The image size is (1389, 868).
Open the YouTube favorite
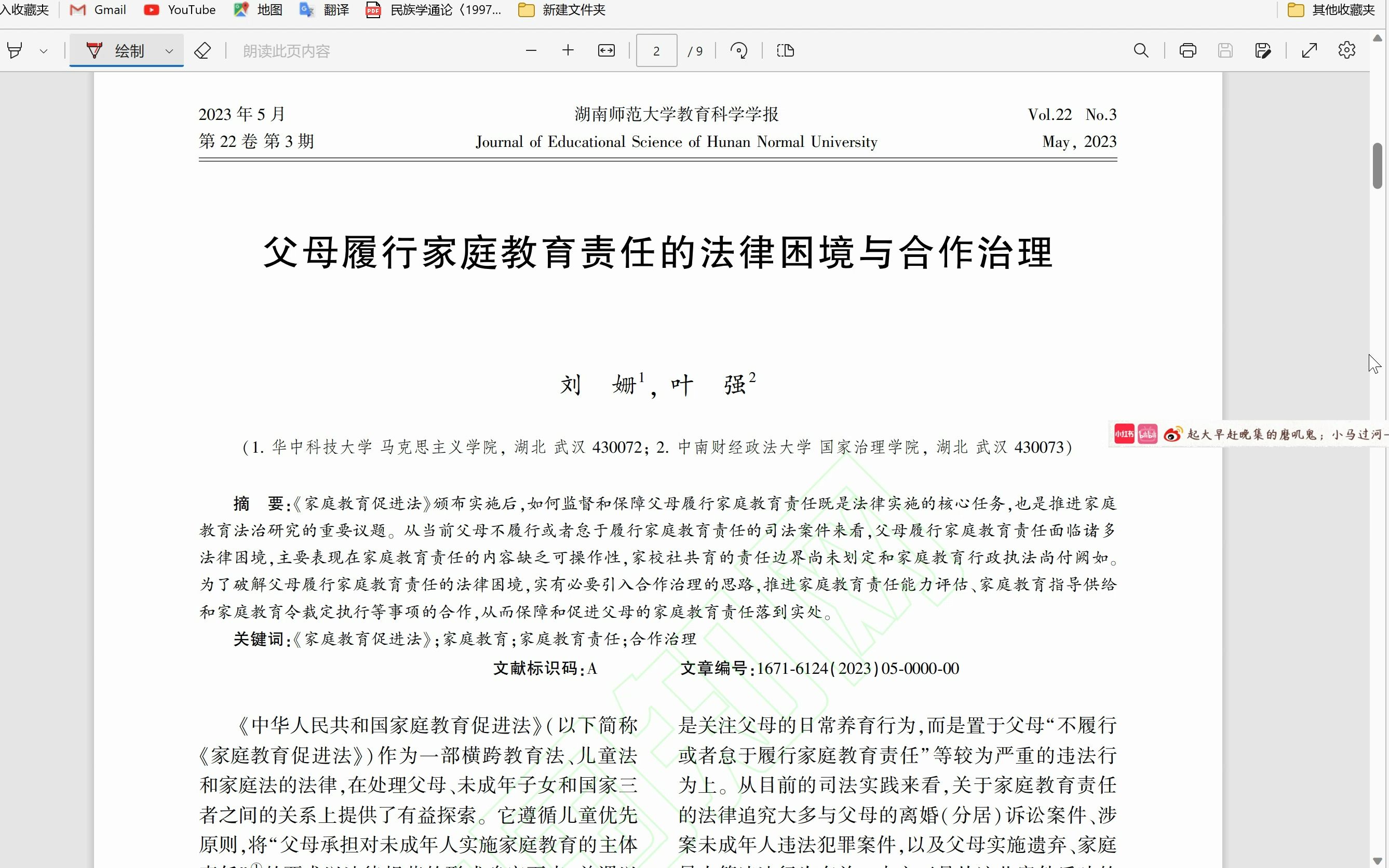(x=180, y=10)
